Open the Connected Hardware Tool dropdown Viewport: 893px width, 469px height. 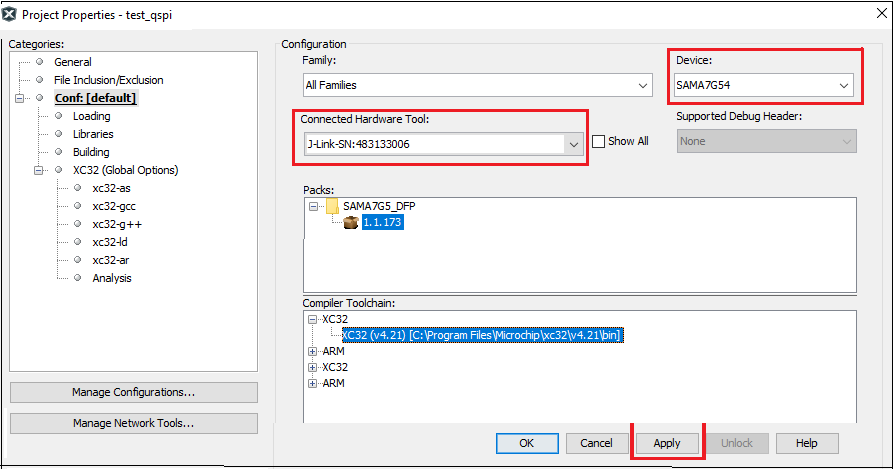coord(444,144)
